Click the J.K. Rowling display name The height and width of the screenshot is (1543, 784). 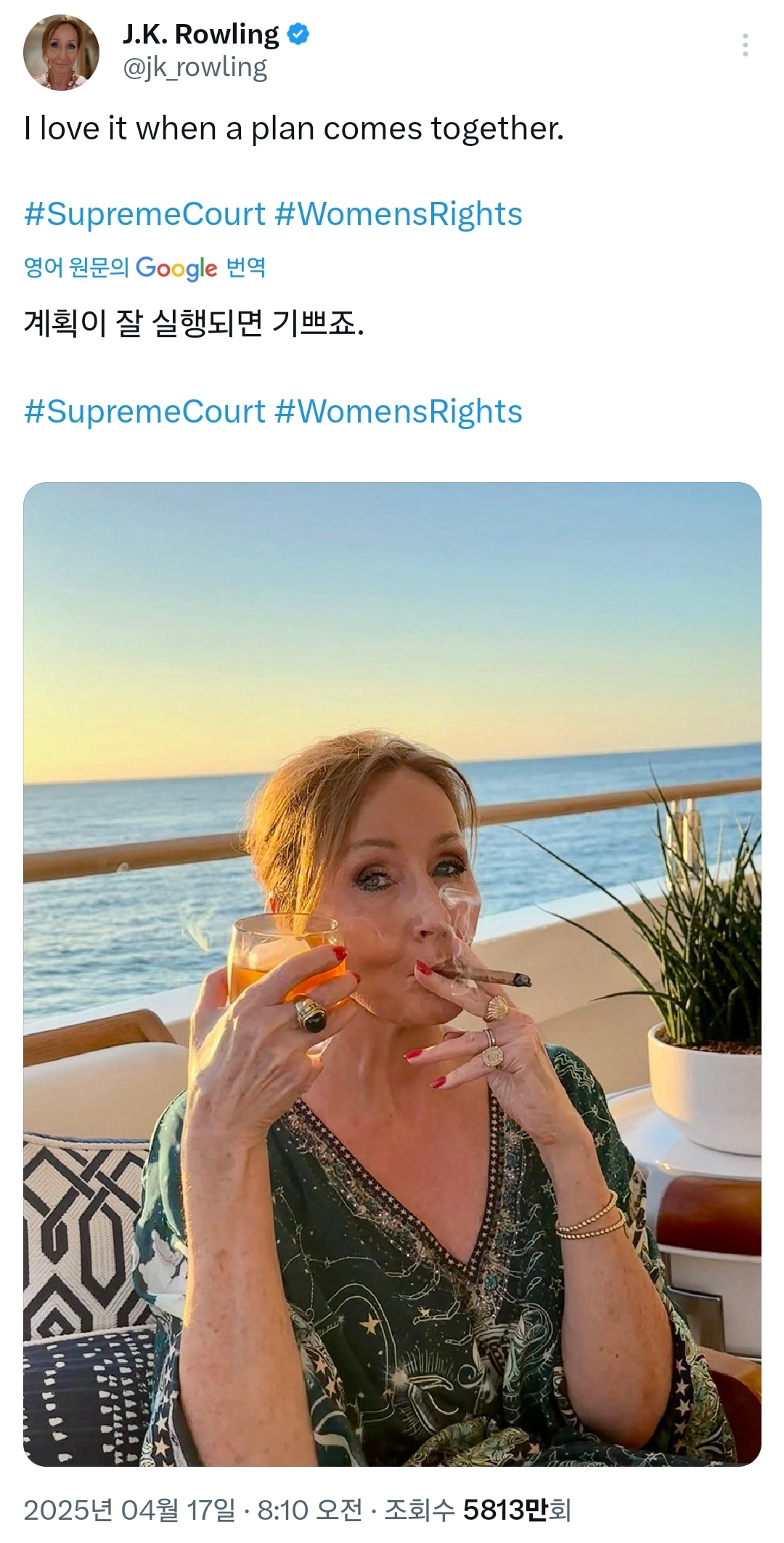pyautogui.click(x=200, y=34)
